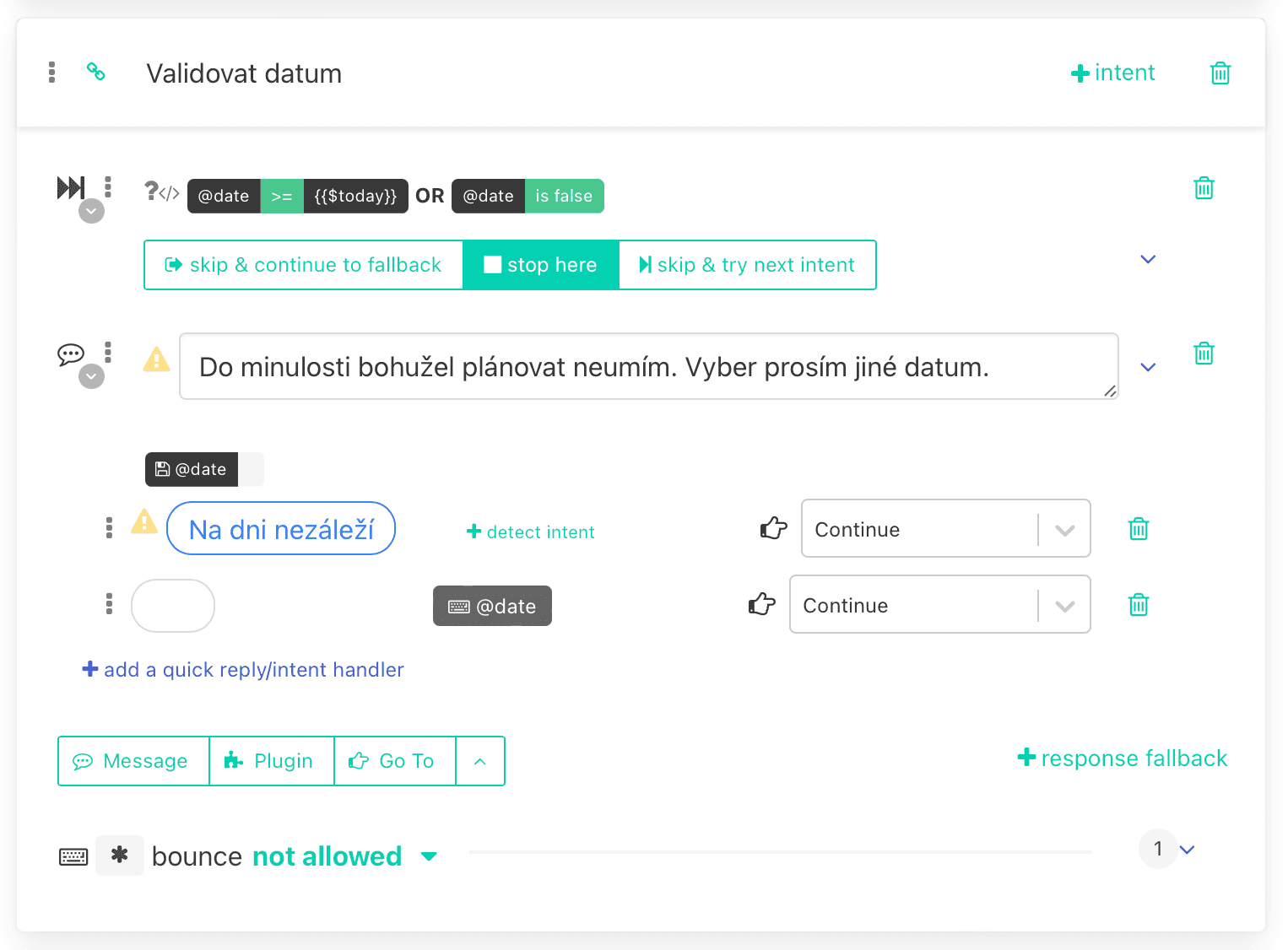Click the link icon beside Validovat datum
This screenshot has height=950, width=1288.
pos(96,73)
